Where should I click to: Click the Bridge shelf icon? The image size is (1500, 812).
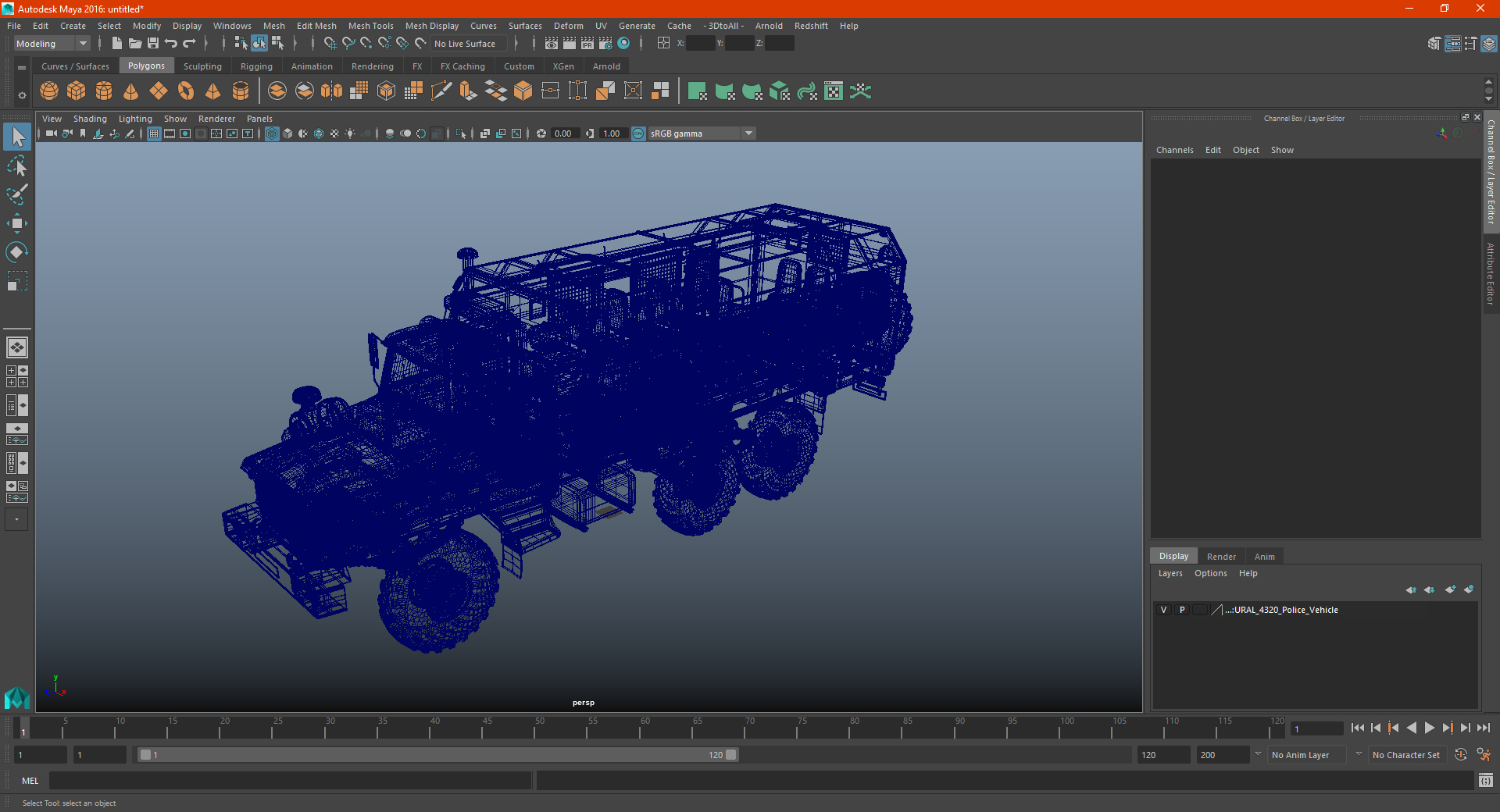pyautogui.click(x=496, y=91)
